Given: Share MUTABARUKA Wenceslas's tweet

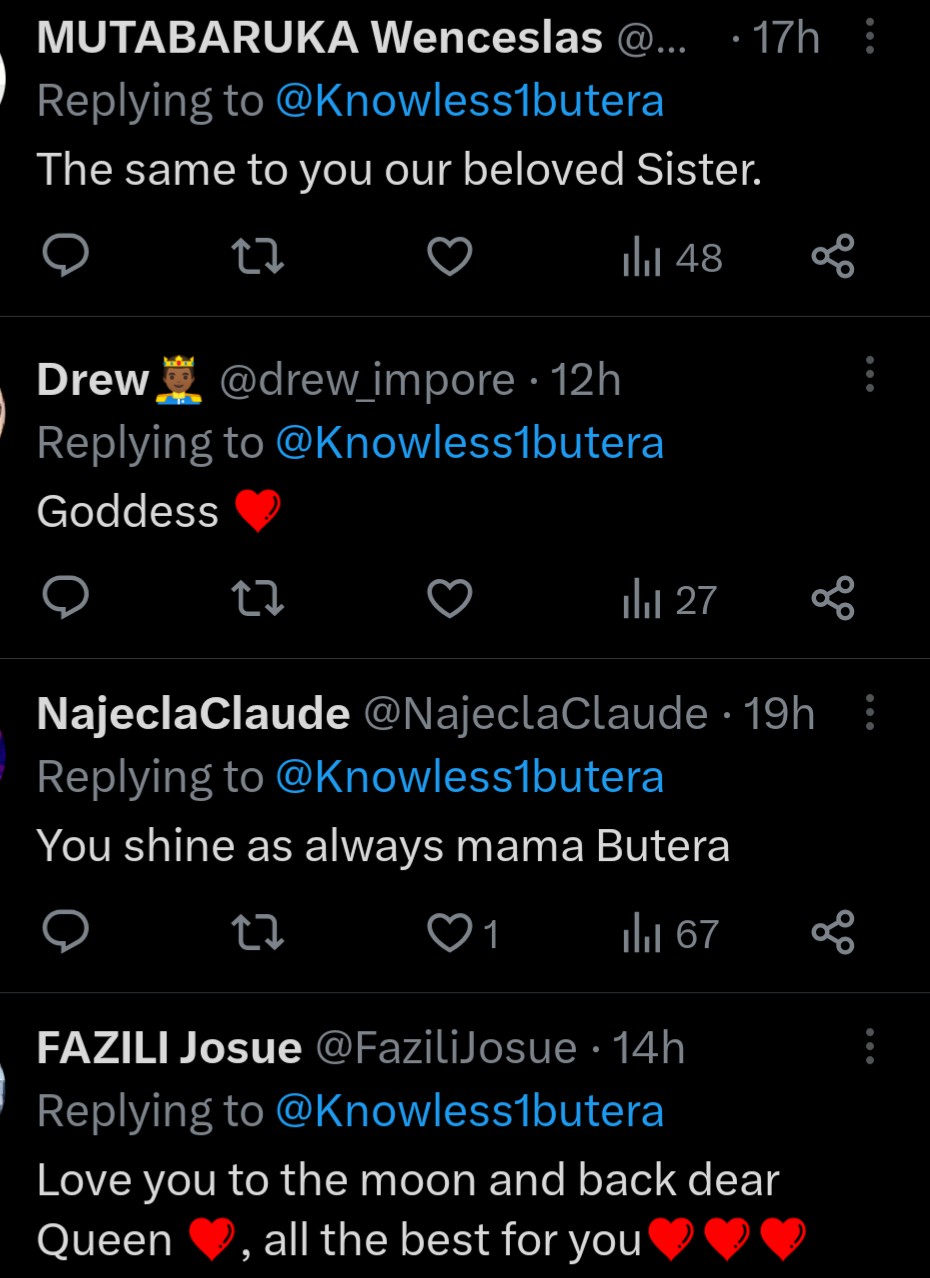Looking at the screenshot, I should click(x=832, y=258).
